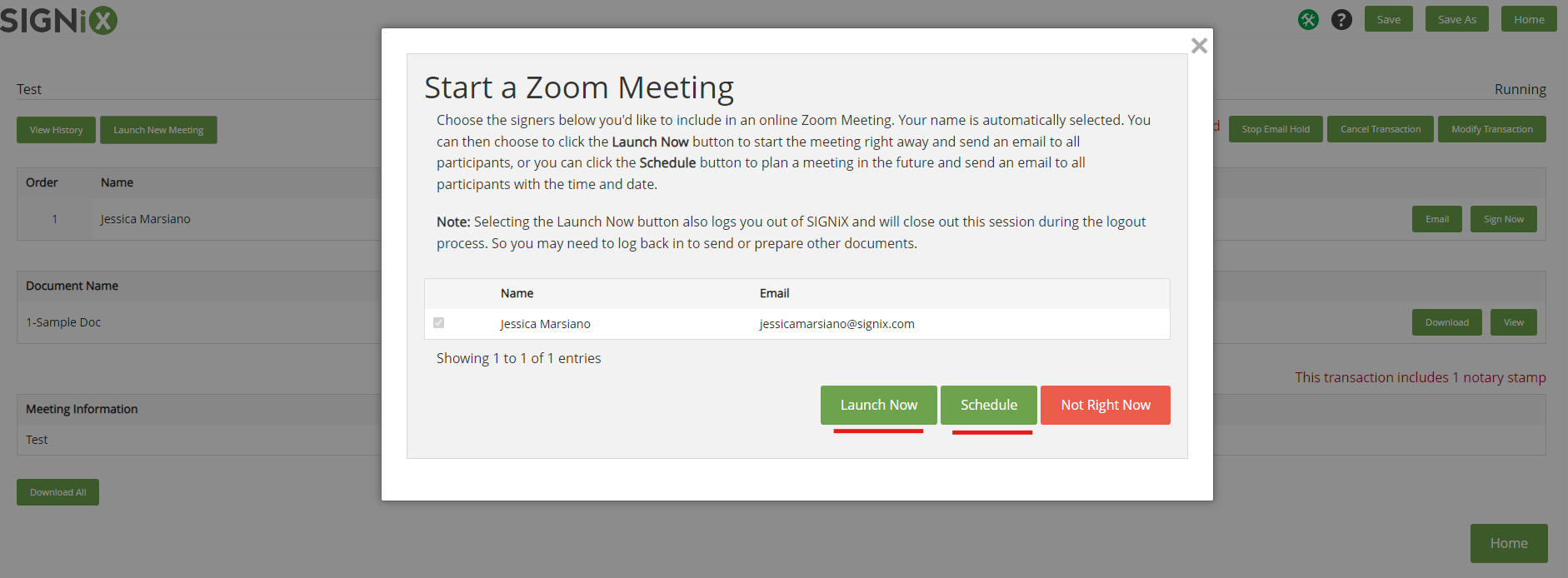Click Cancel Transaction button
Image resolution: width=1568 pixels, height=578 pixels.
pos(1381,129)
